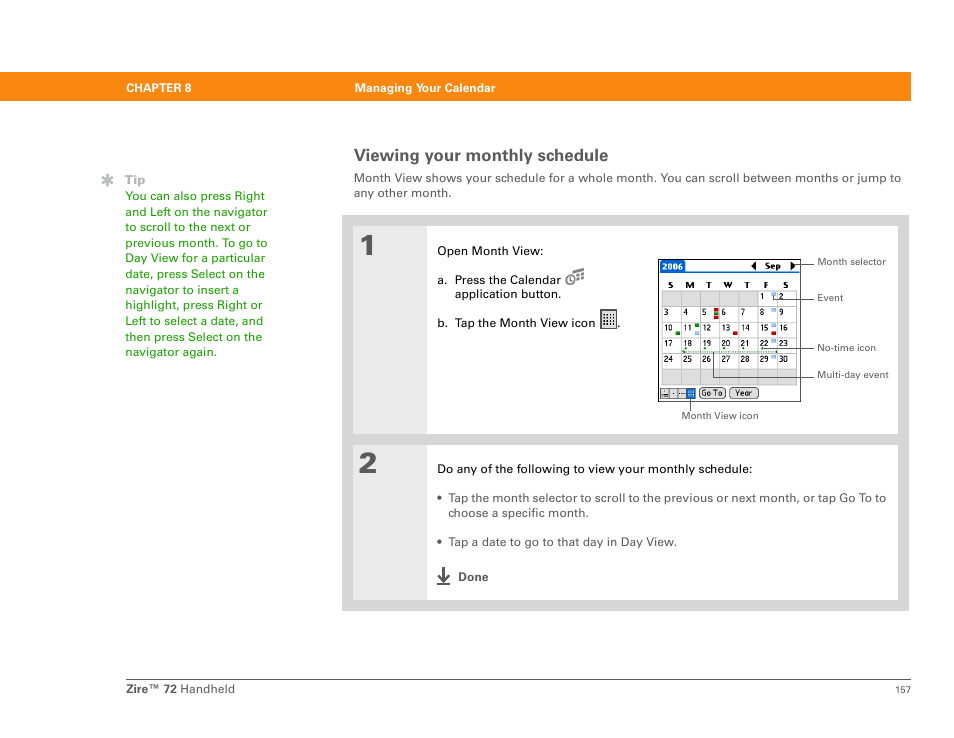Click the 'Open Month View:' instruction
The width and height of the screenshot is (954, 738).
[x=490, y=251]
